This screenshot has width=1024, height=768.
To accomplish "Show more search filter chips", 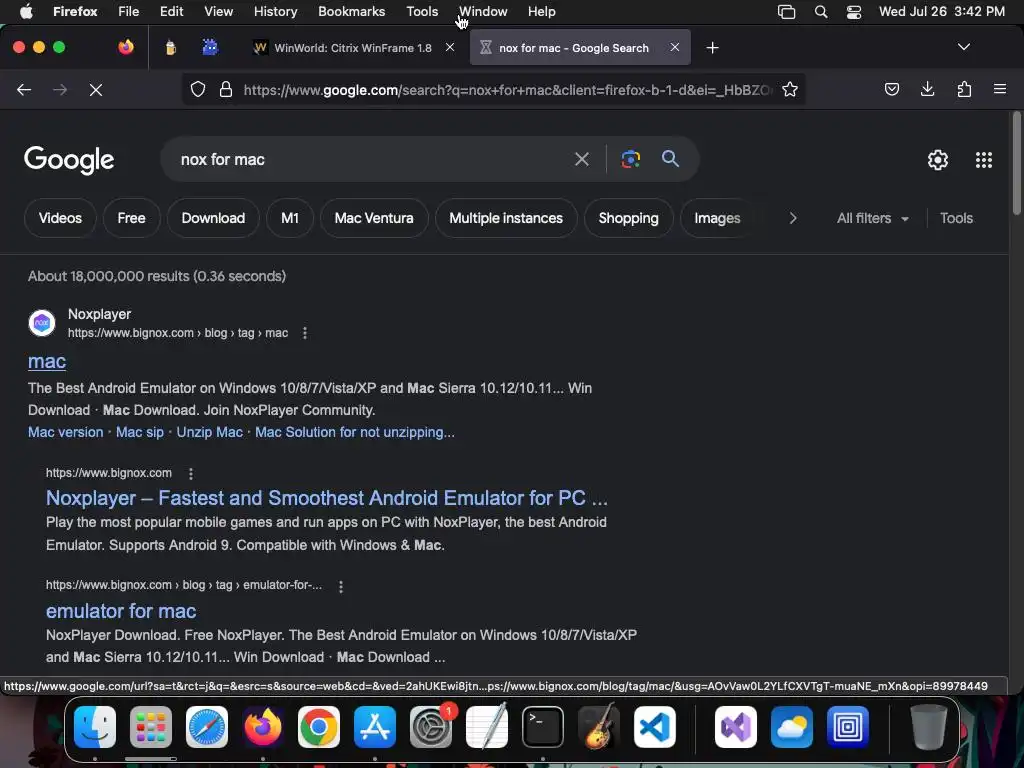I will pyautogui.click(x=793, y=218).
